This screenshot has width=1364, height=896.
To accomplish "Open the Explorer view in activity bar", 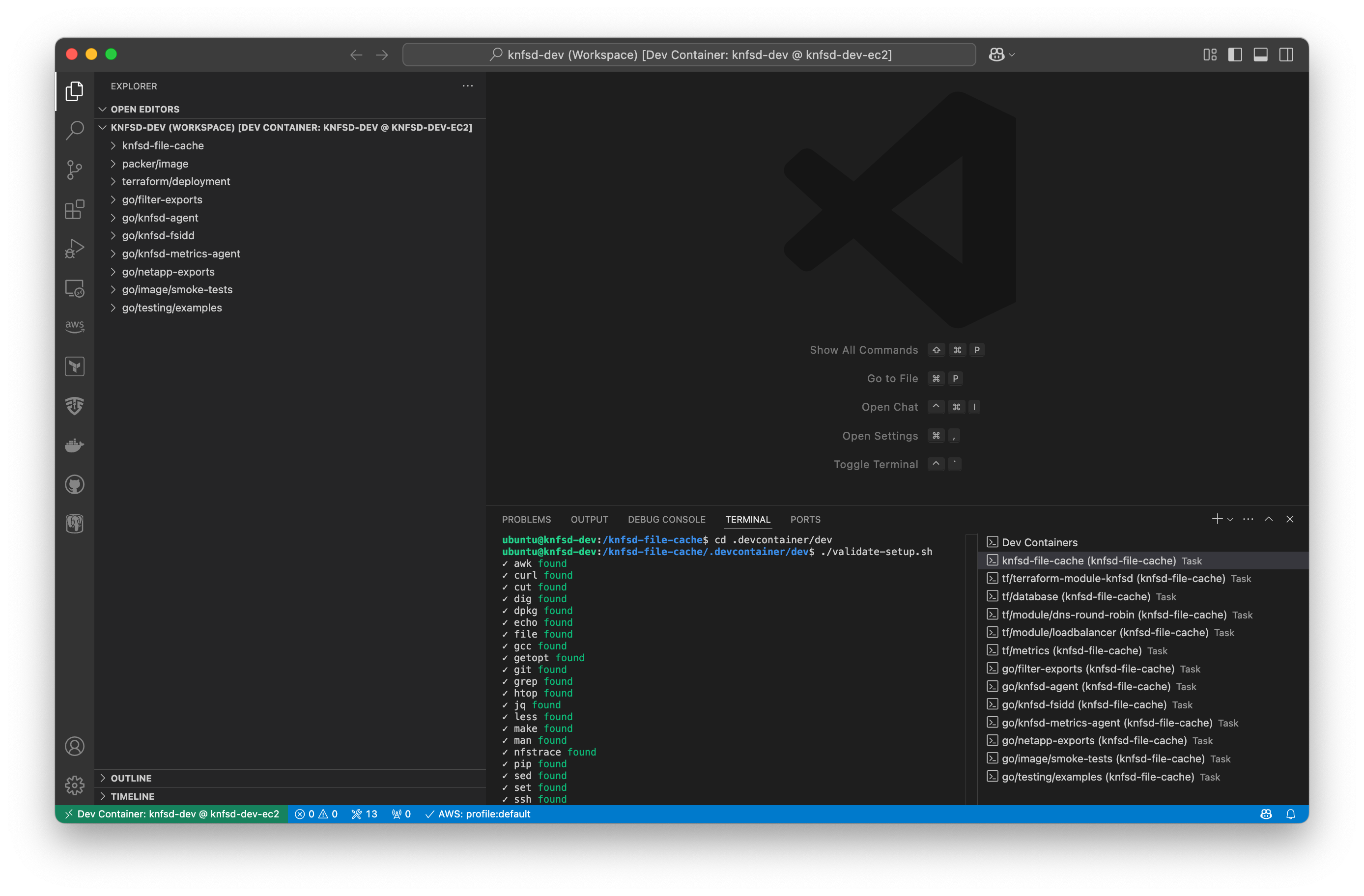I will [75, 91].
